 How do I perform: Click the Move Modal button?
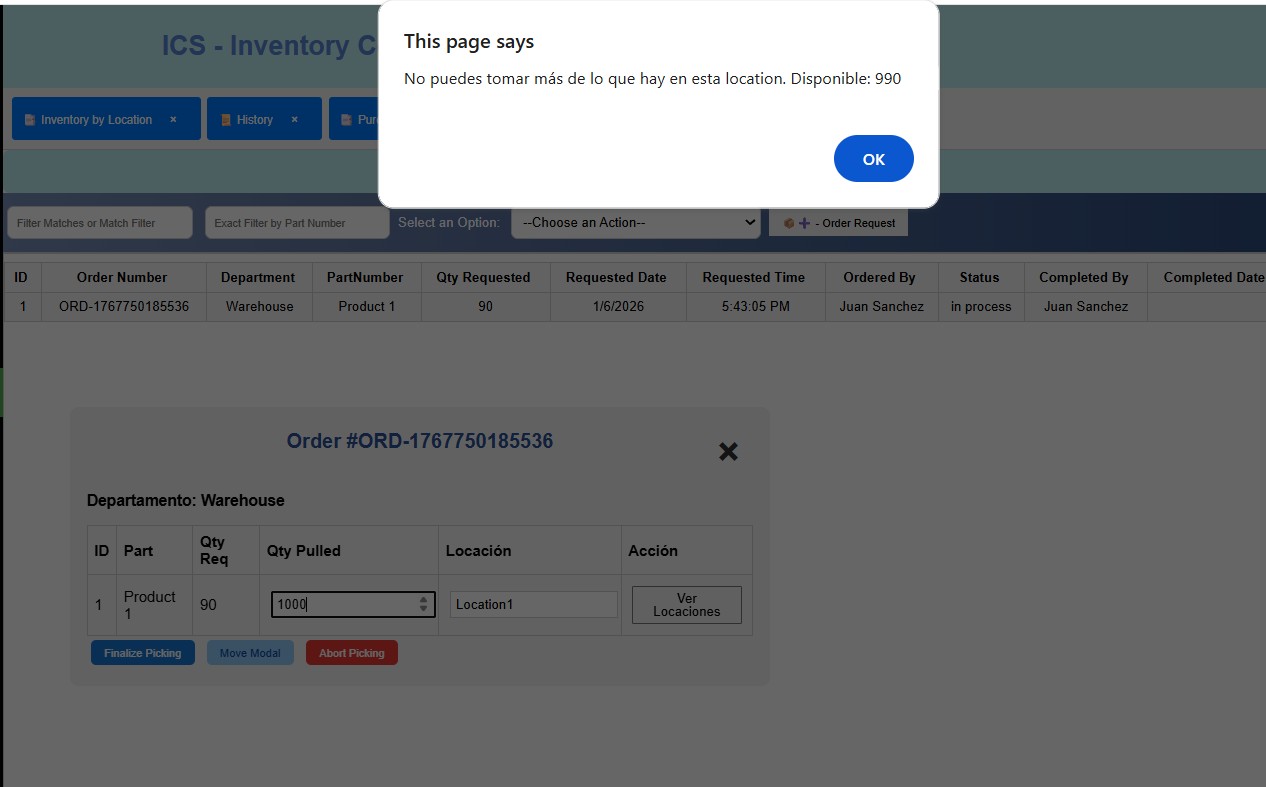pos(250,653)
